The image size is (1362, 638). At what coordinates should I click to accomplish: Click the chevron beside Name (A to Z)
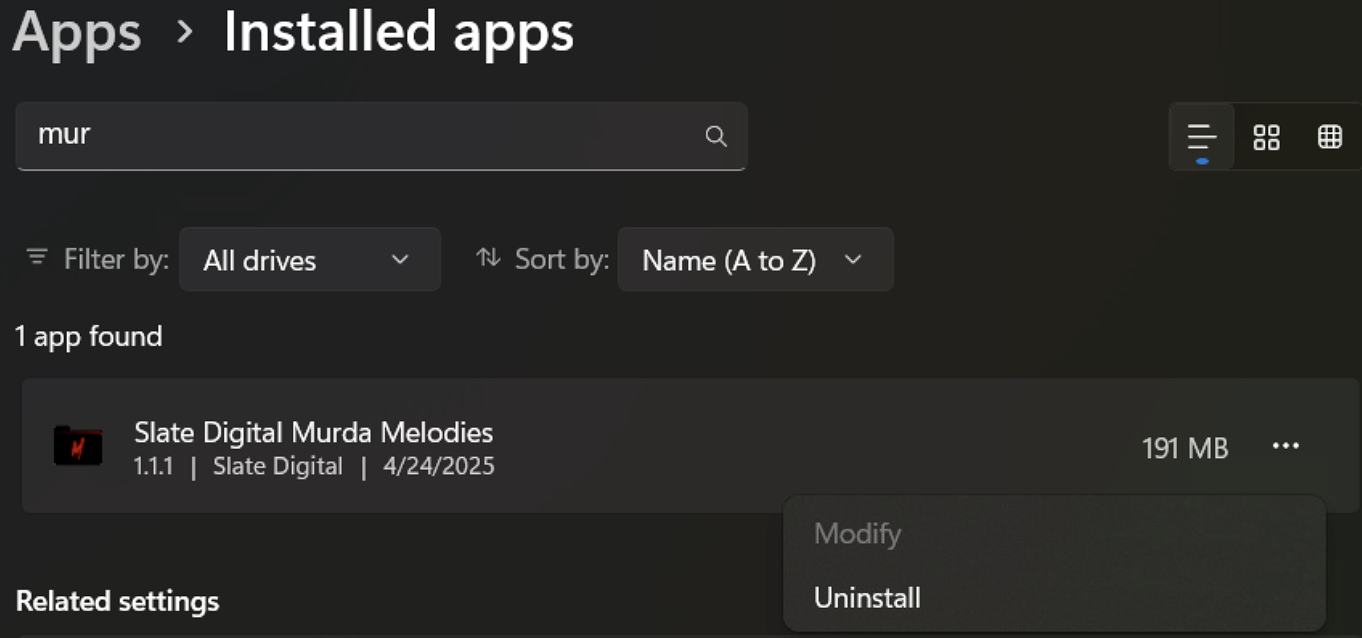[853, 260]
